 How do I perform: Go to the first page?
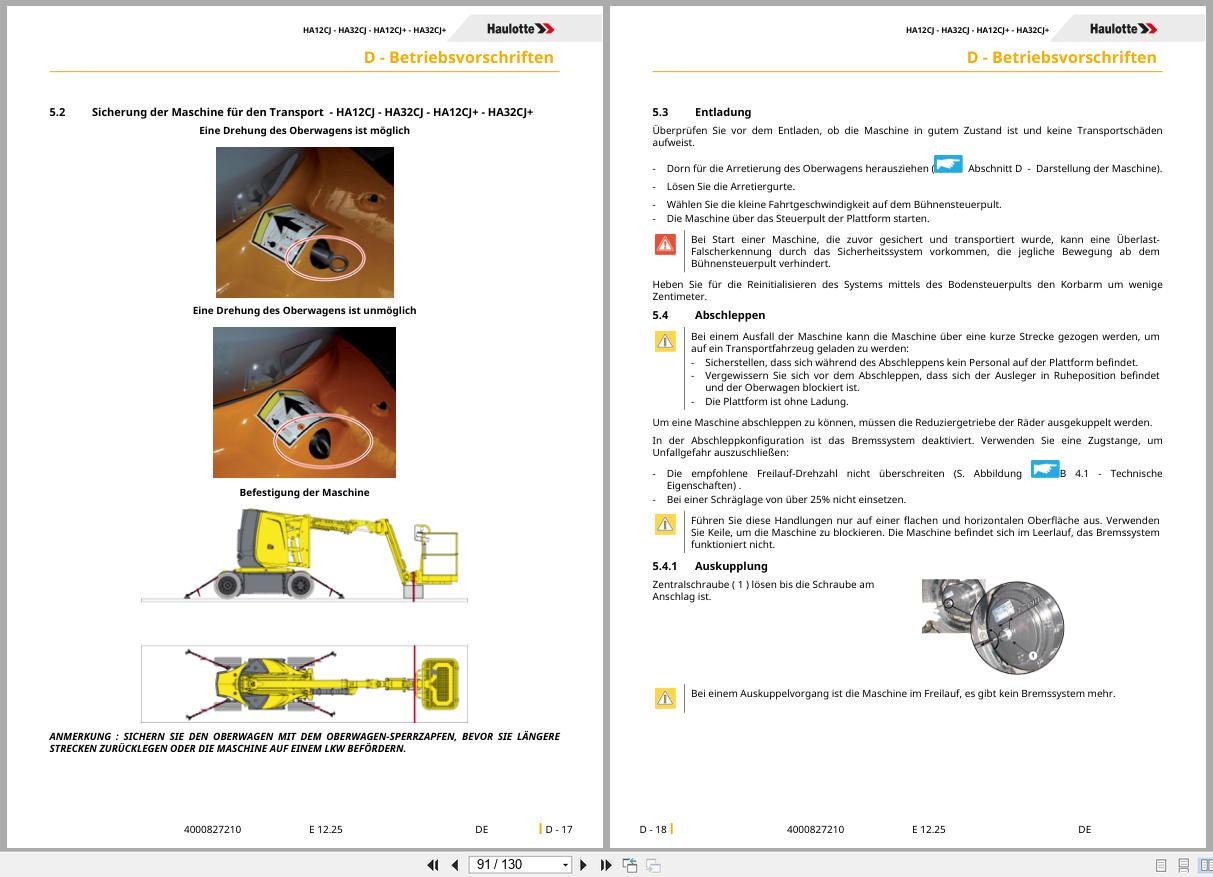[433, 865]
